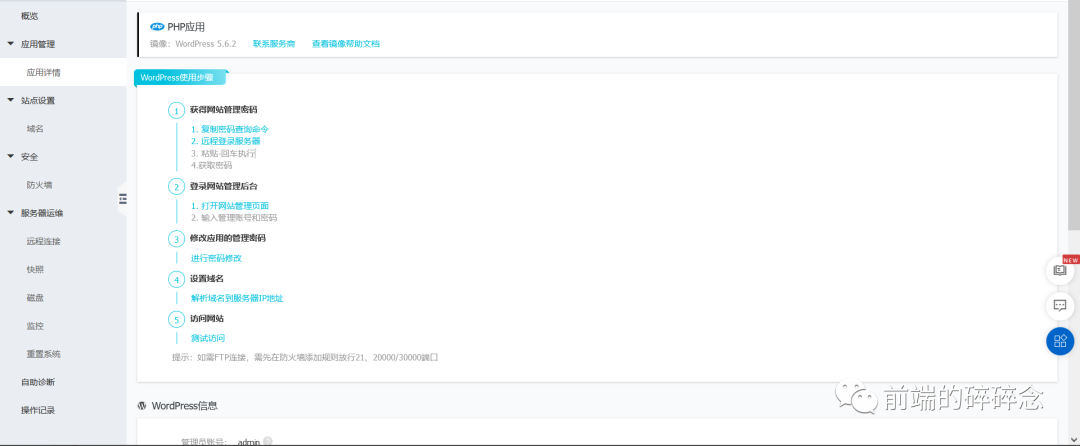Screen dimensions: 1080x446
Task: Click step 2 heading 登录网站管理后台
Action: 224,187
